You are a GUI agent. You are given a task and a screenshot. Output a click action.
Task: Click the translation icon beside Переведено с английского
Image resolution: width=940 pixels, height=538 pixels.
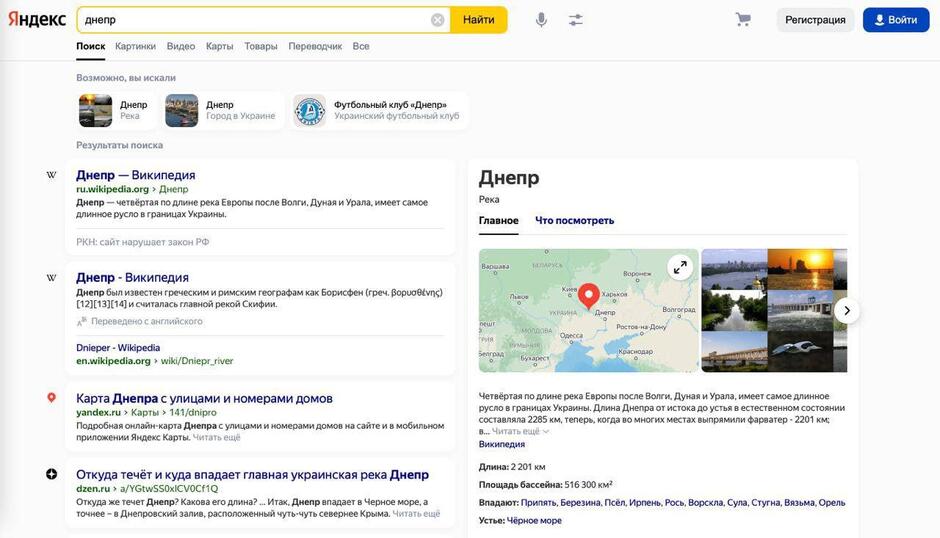pyautogui.click(x=82, y=321)
